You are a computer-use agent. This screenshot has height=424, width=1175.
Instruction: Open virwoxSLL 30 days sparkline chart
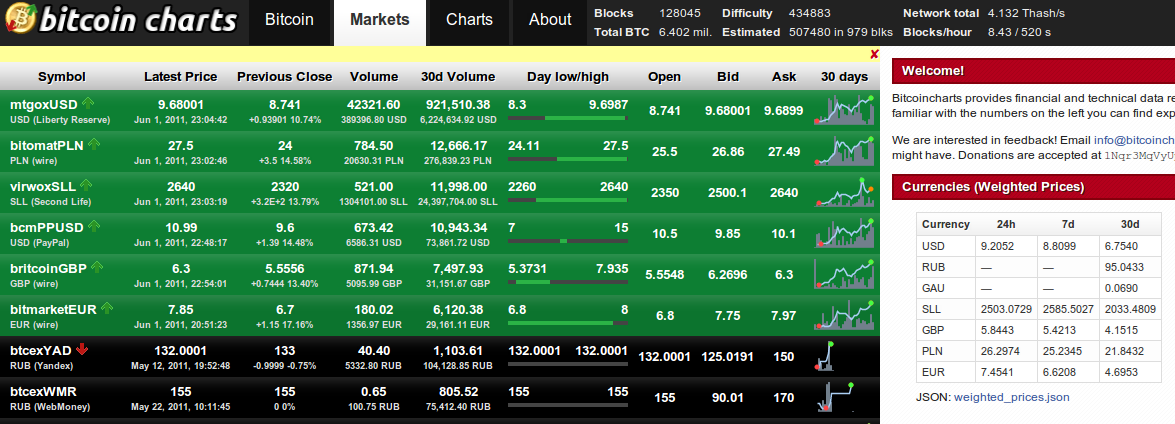[845, 192]
